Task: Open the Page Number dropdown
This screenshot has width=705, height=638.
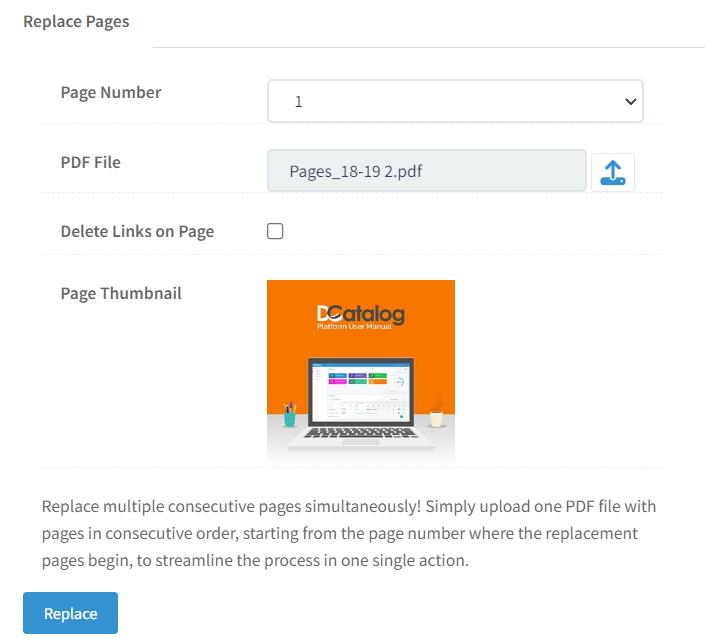Action: [x=455, y=101]
